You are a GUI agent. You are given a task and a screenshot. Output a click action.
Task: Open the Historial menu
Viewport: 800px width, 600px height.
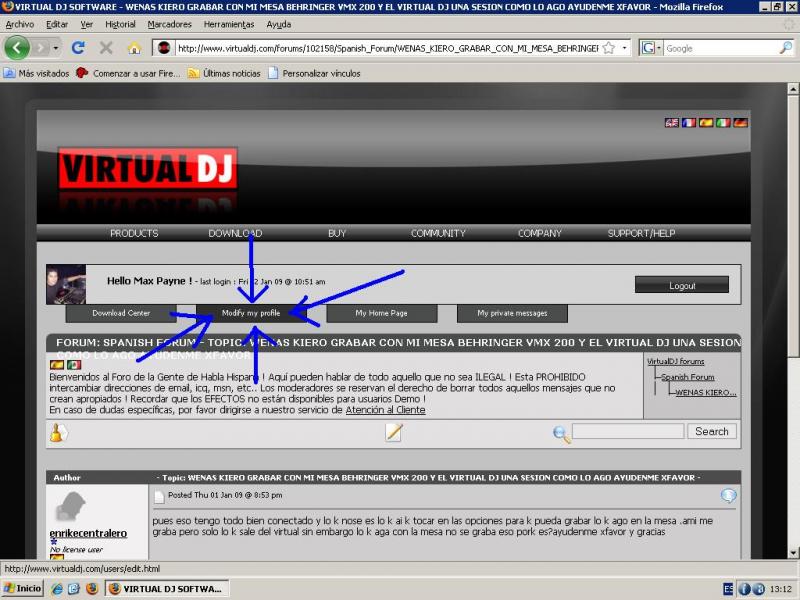(120, 24)
